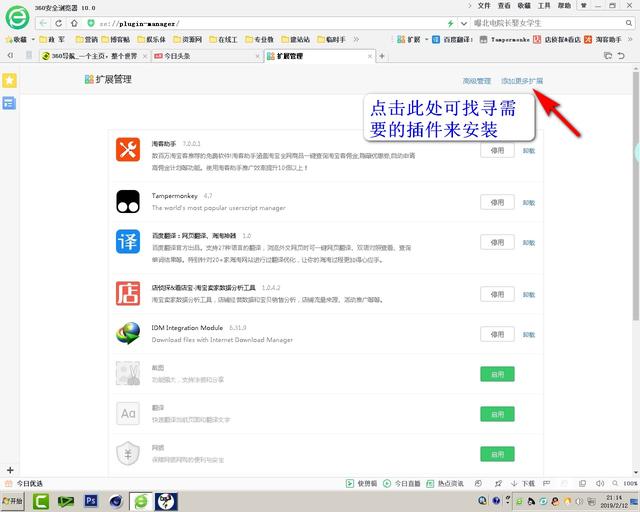
Task: Open the 添加更多扩展 link
Action: pyautogui.click(x=522, y=81)
